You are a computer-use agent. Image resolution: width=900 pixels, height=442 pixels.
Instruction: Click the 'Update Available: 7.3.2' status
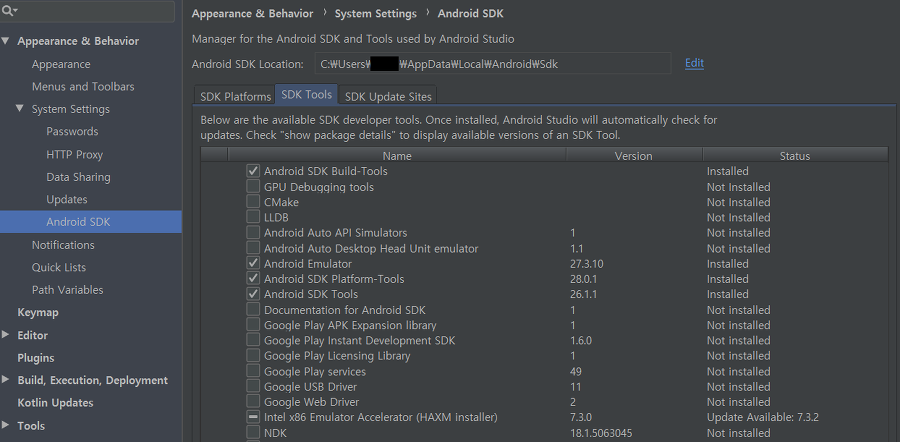point(763,417)
